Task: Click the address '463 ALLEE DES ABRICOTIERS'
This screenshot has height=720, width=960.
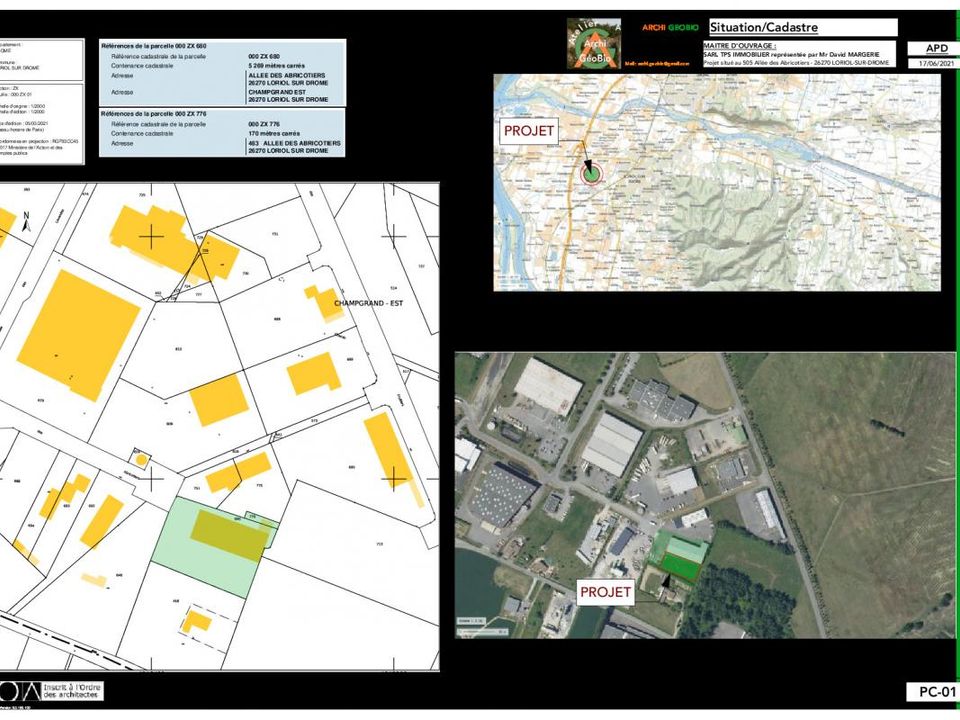Action: tap(294, 143)
